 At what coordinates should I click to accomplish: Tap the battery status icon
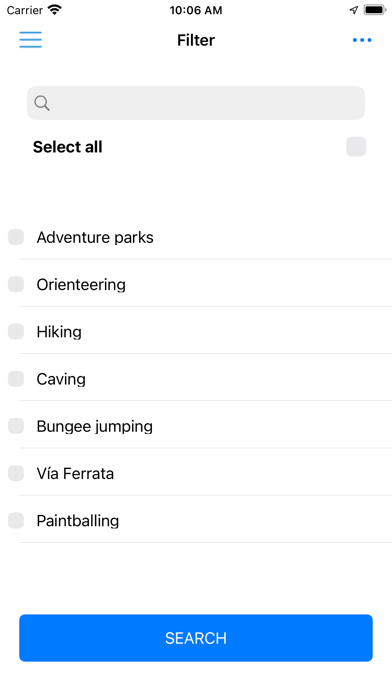click(x=375, y=10)
